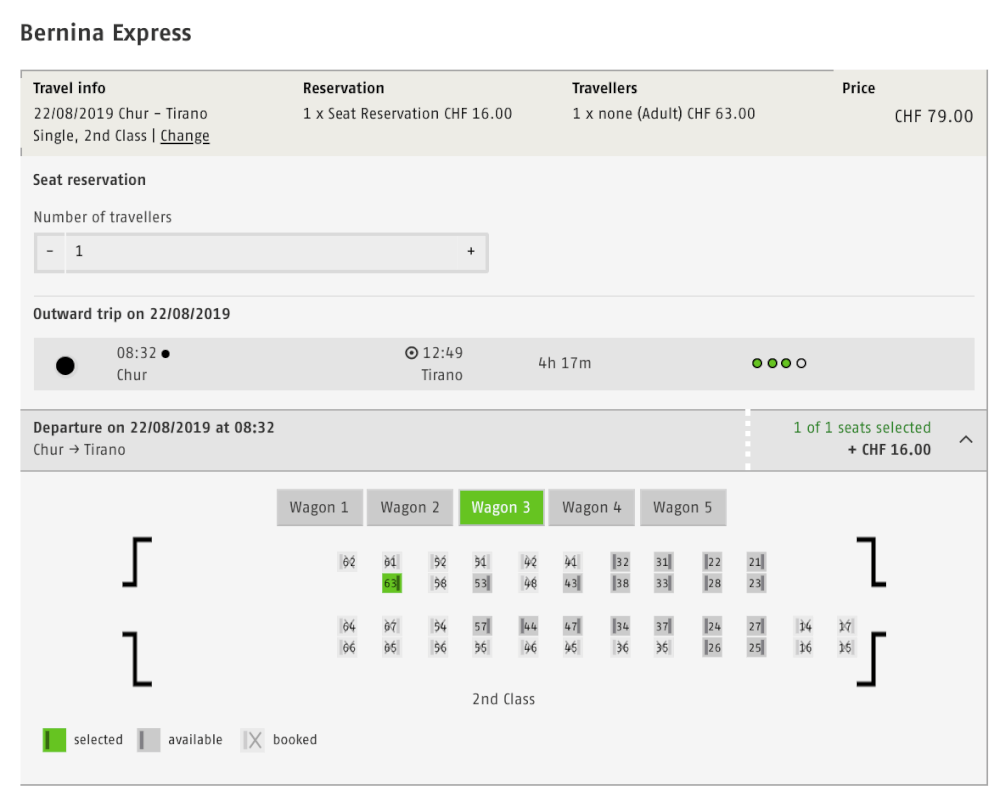The height and width of the screenshot is (796, 1000).
Task: Open the Change travel info link
Action: [185, 136]
